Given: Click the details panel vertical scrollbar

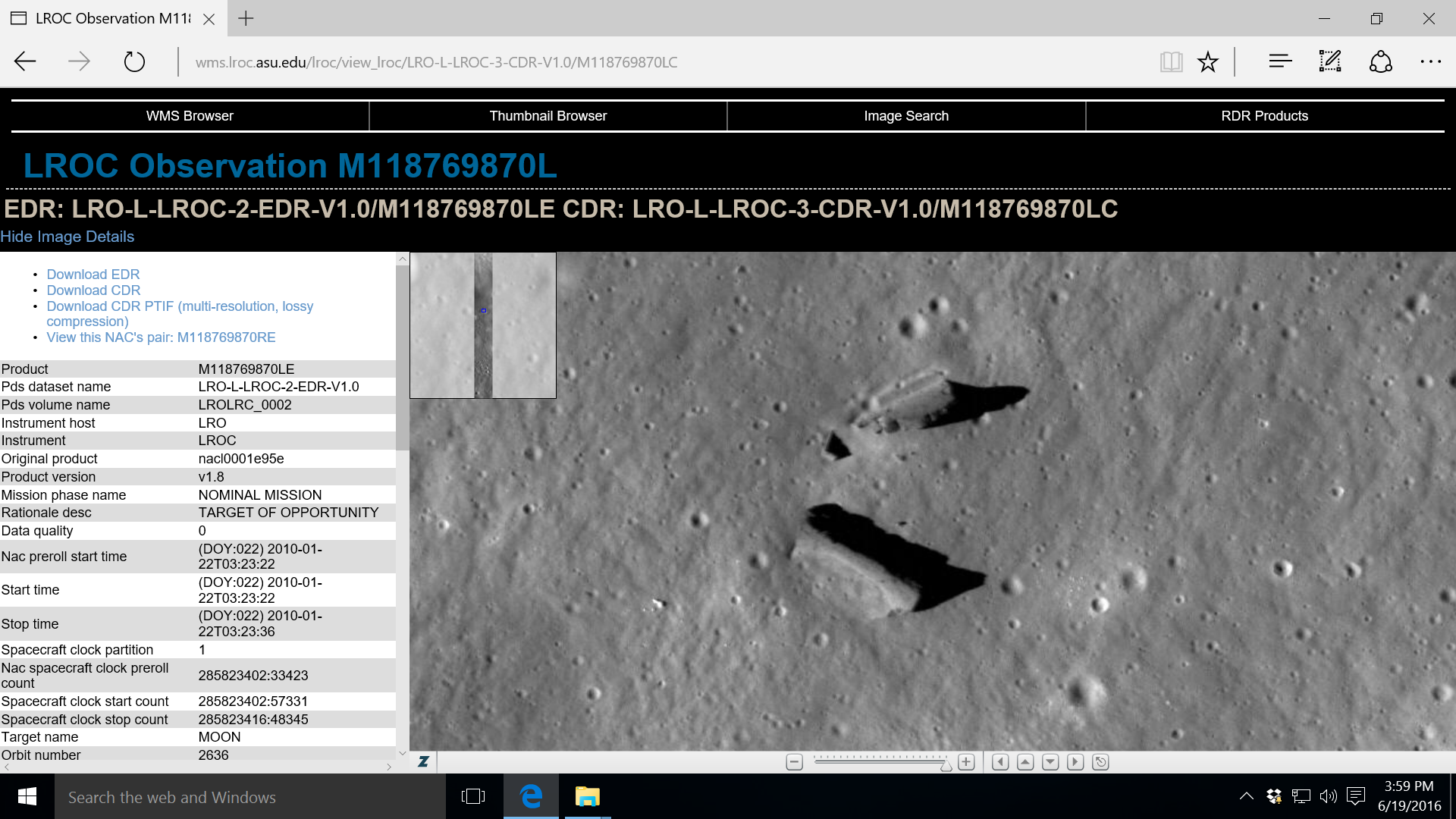Looking at the screenshot, I should click(x=403, y=356).
